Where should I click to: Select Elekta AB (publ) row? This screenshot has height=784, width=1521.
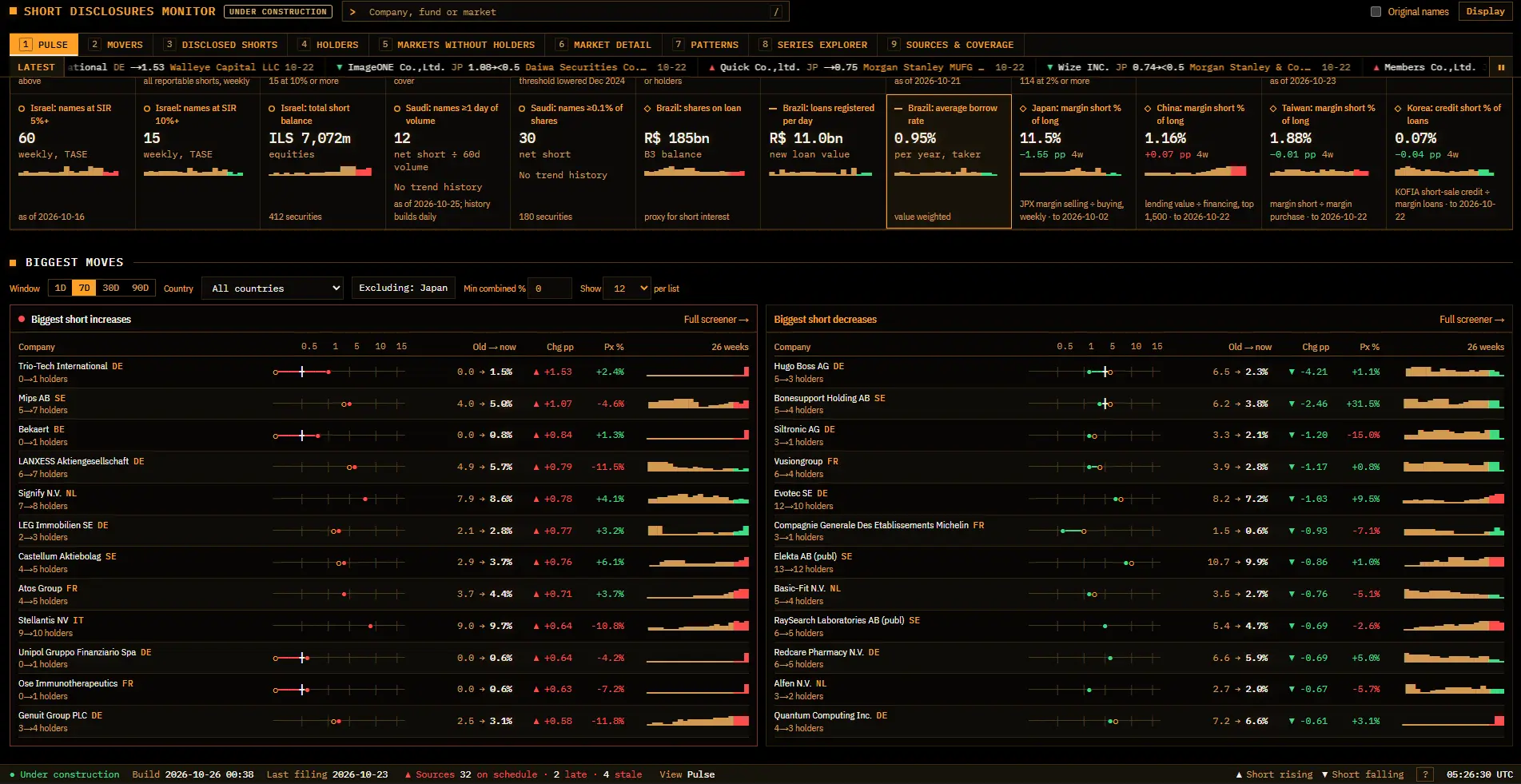[x=1139, y=563]
